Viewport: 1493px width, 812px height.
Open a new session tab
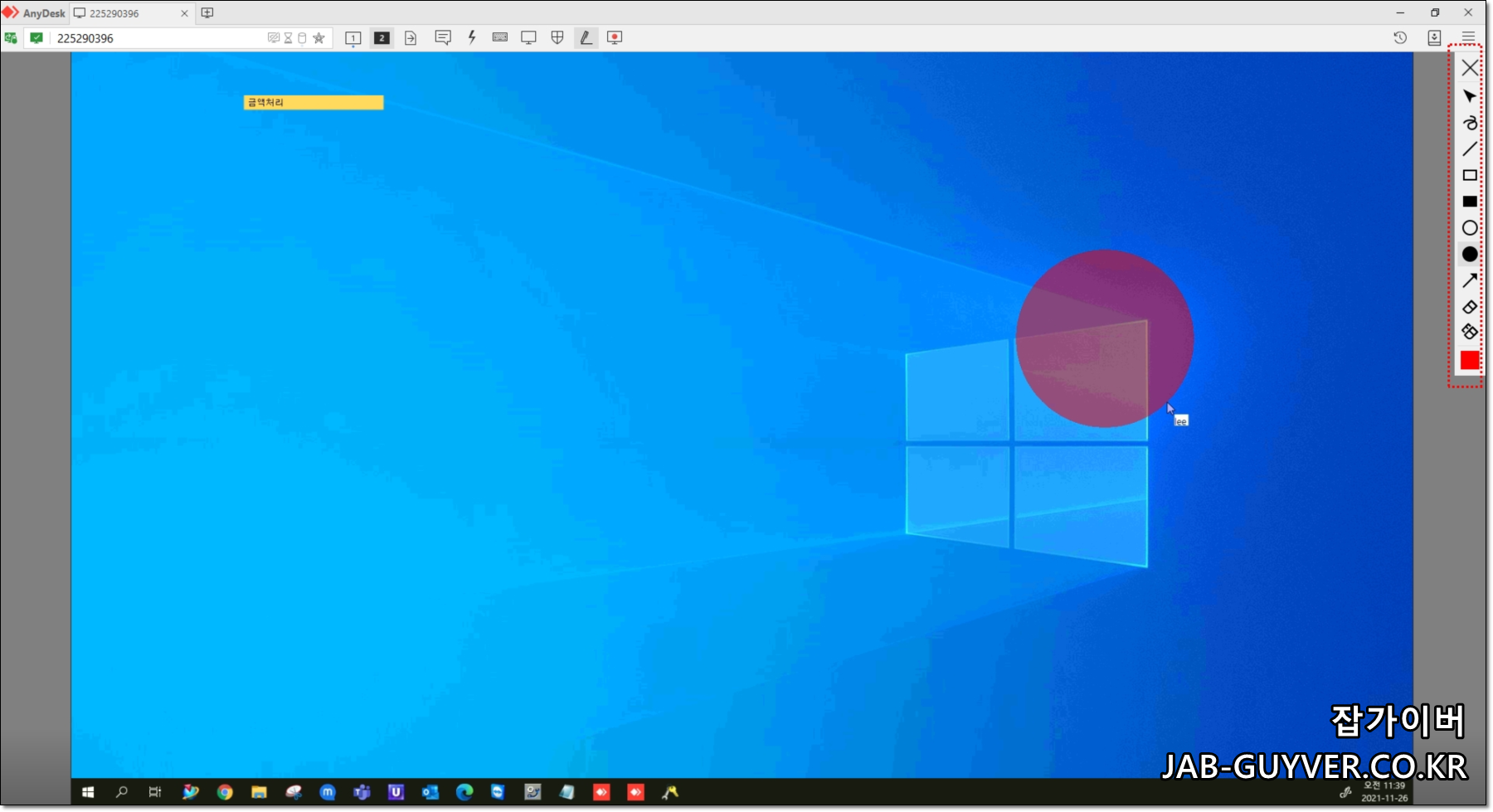(x=207, y=13)
